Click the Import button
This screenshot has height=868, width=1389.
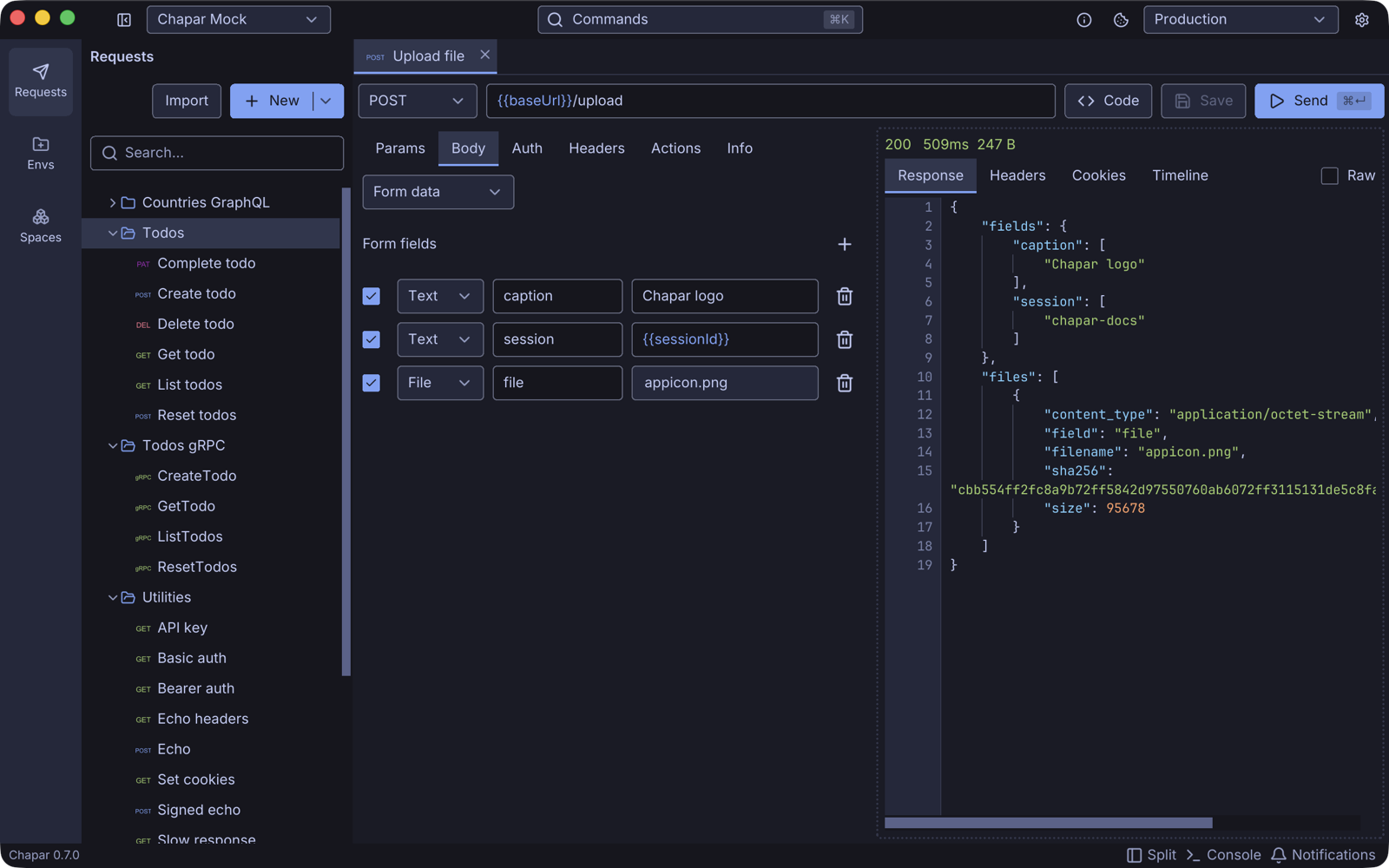click(187, 101)
